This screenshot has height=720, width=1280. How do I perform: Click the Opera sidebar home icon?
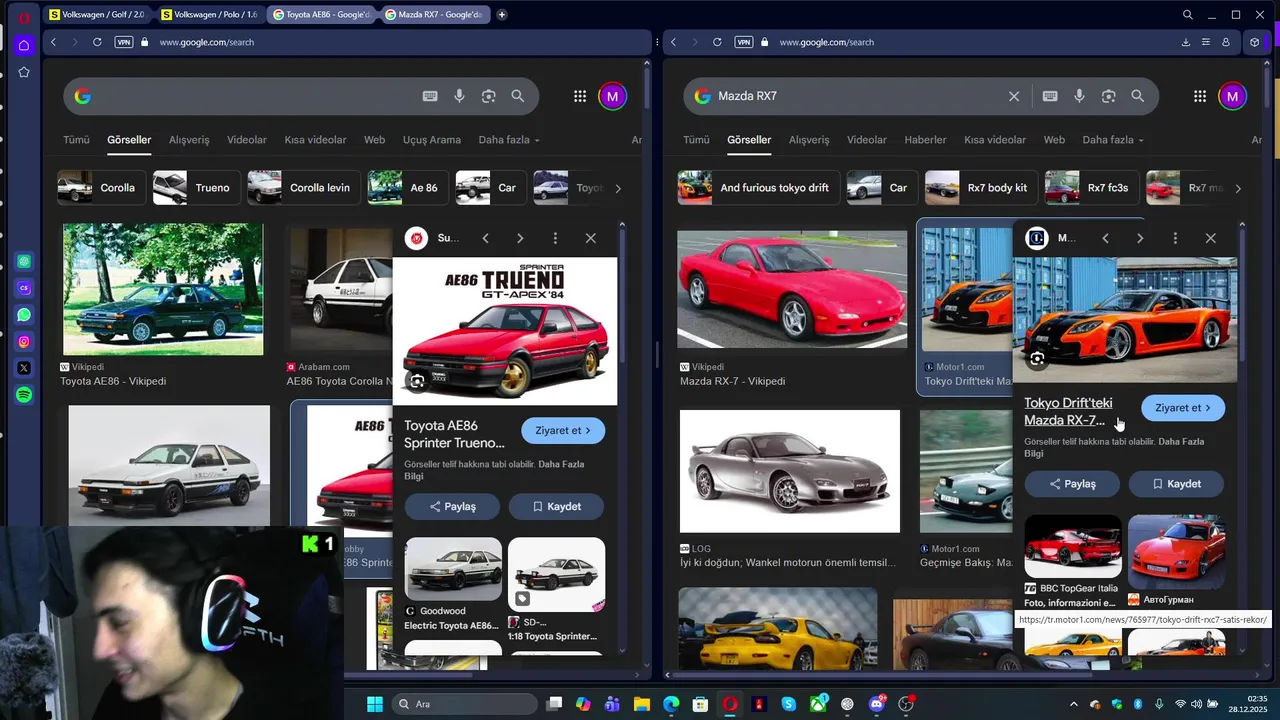click(x=24, y=45)
